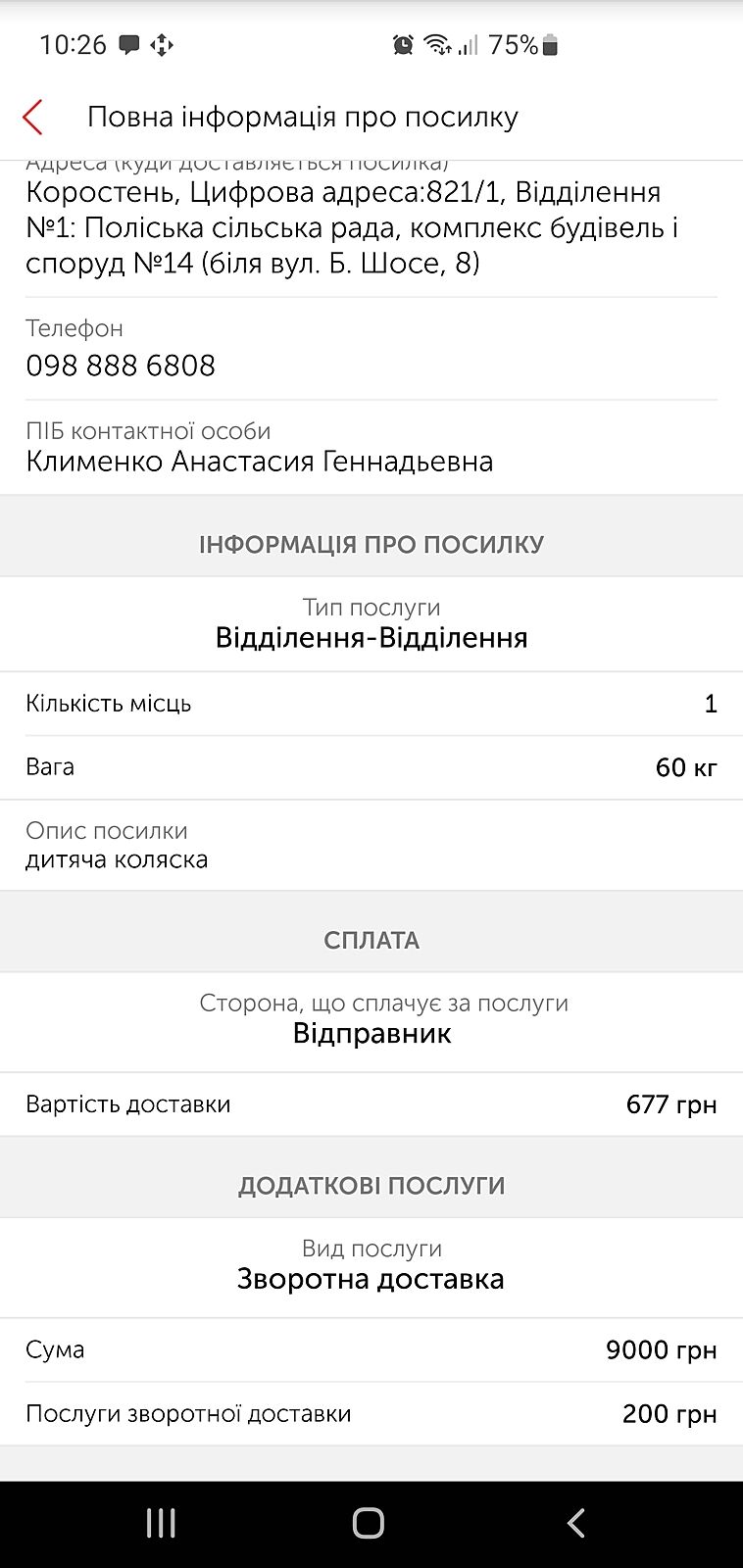The width and height of the screenshot is (743, 1568).
Task: Tap the Коростень delivery address text
Action: pyautogui.click(x=353, y=227)
